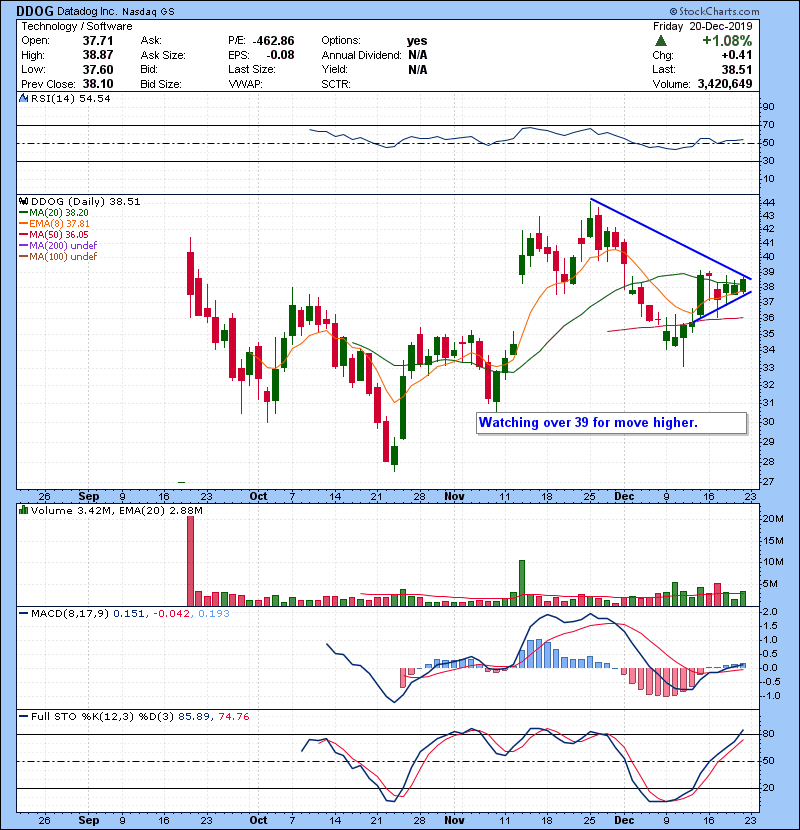Click the StockCharts.com credit text

(x=714, y=11)
